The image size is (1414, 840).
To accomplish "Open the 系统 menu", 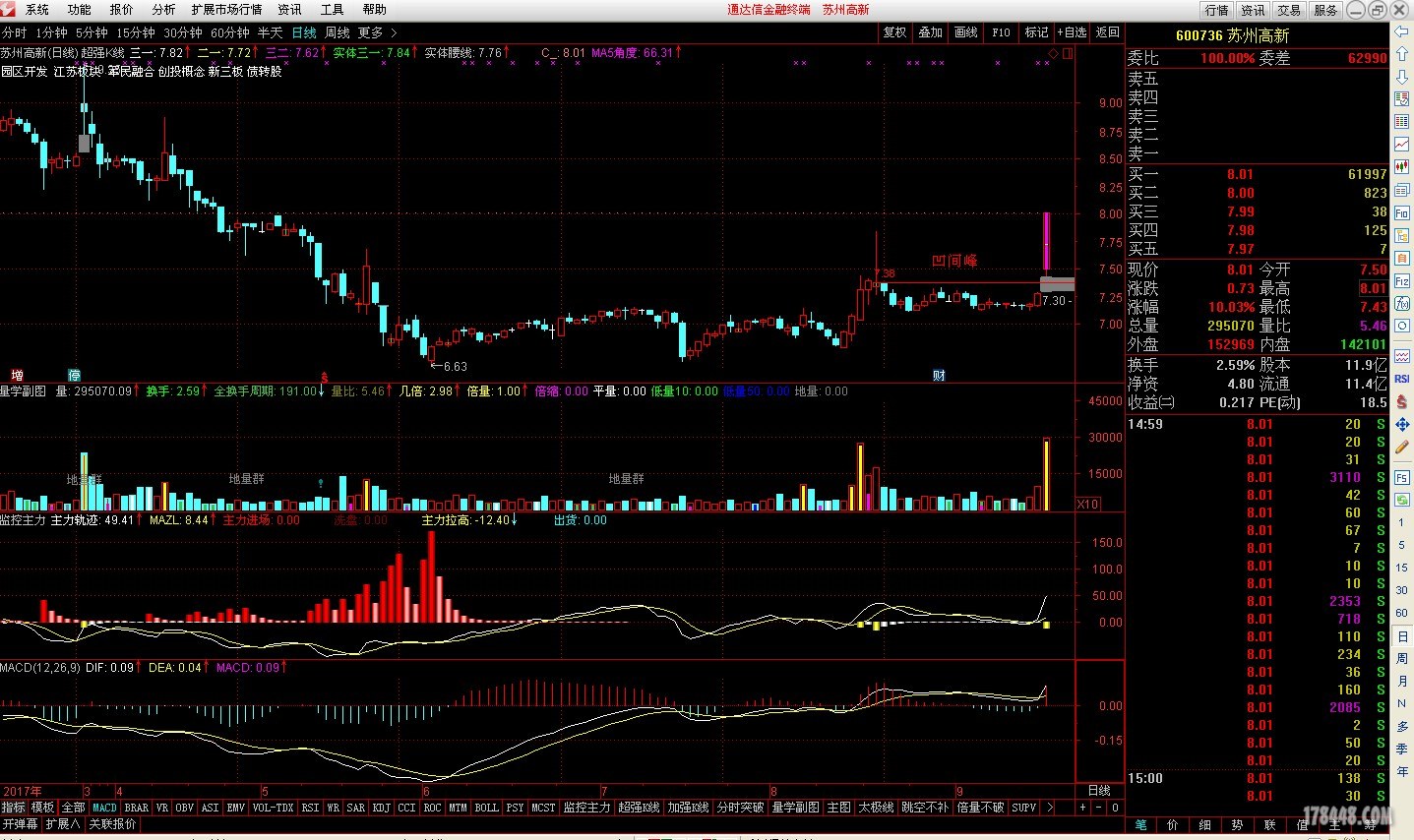I will pyautogui.click(x=37, y=10).
